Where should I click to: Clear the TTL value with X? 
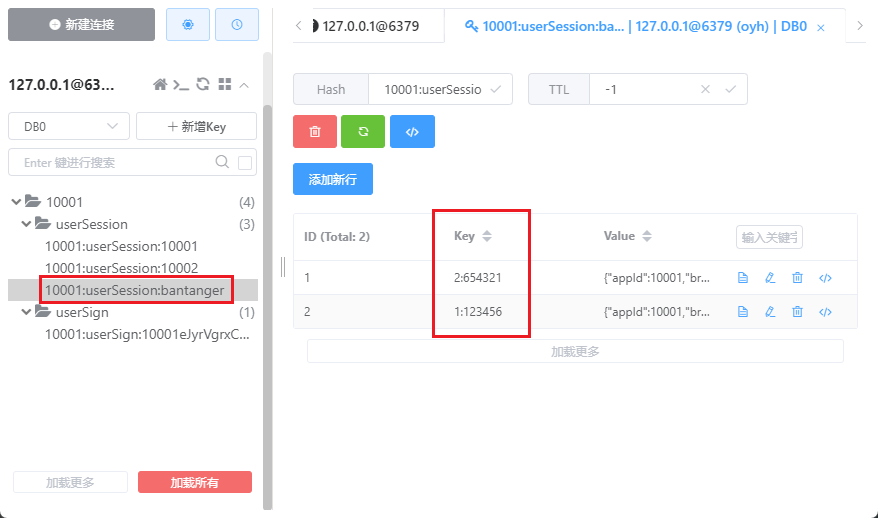706,90
